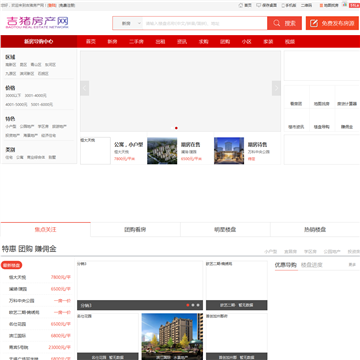Screen dimensions: 360x360
Task: Show previous banner slide with left arrow
Action: (85, 88)
